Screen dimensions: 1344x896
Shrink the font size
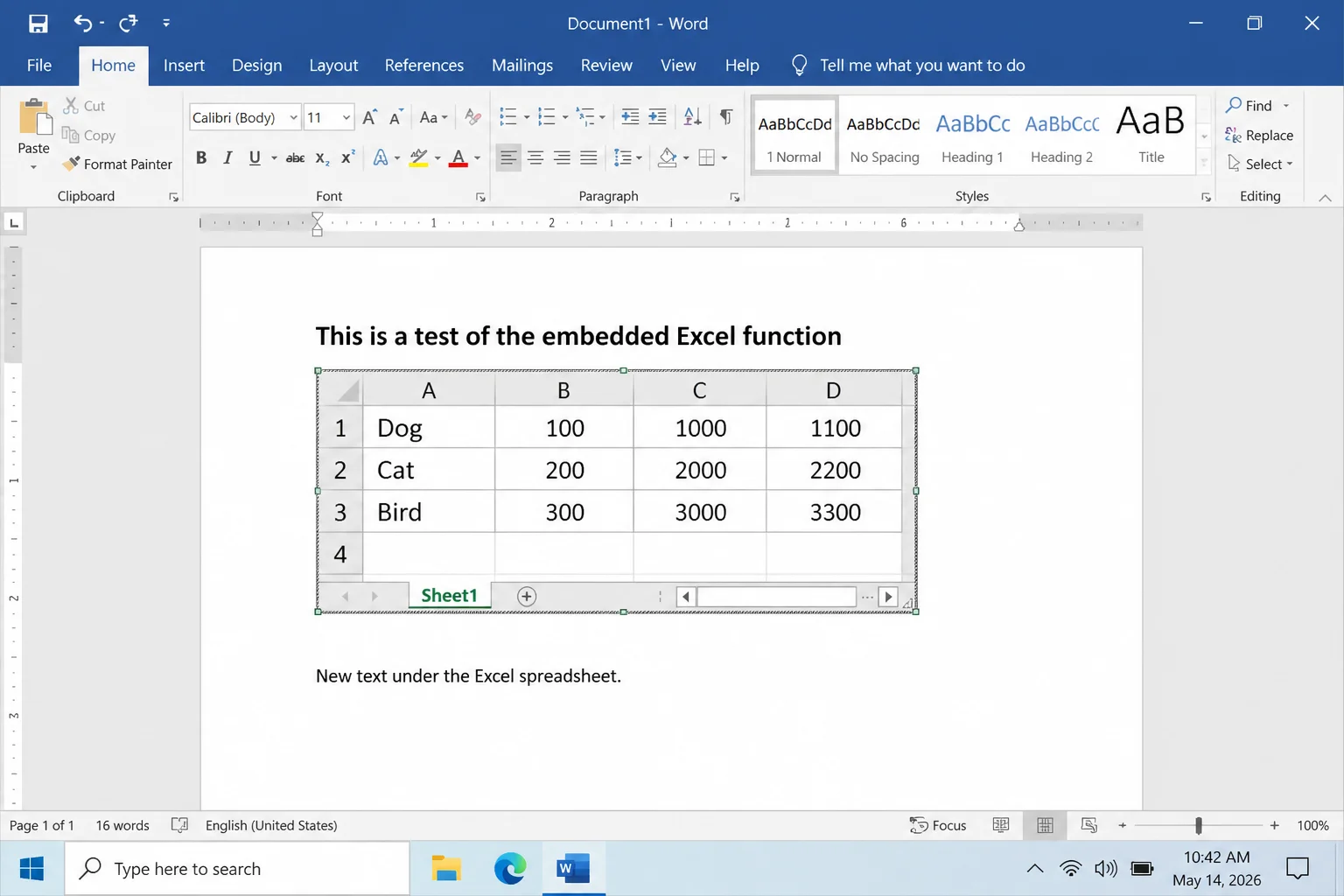tap(396, 117)
